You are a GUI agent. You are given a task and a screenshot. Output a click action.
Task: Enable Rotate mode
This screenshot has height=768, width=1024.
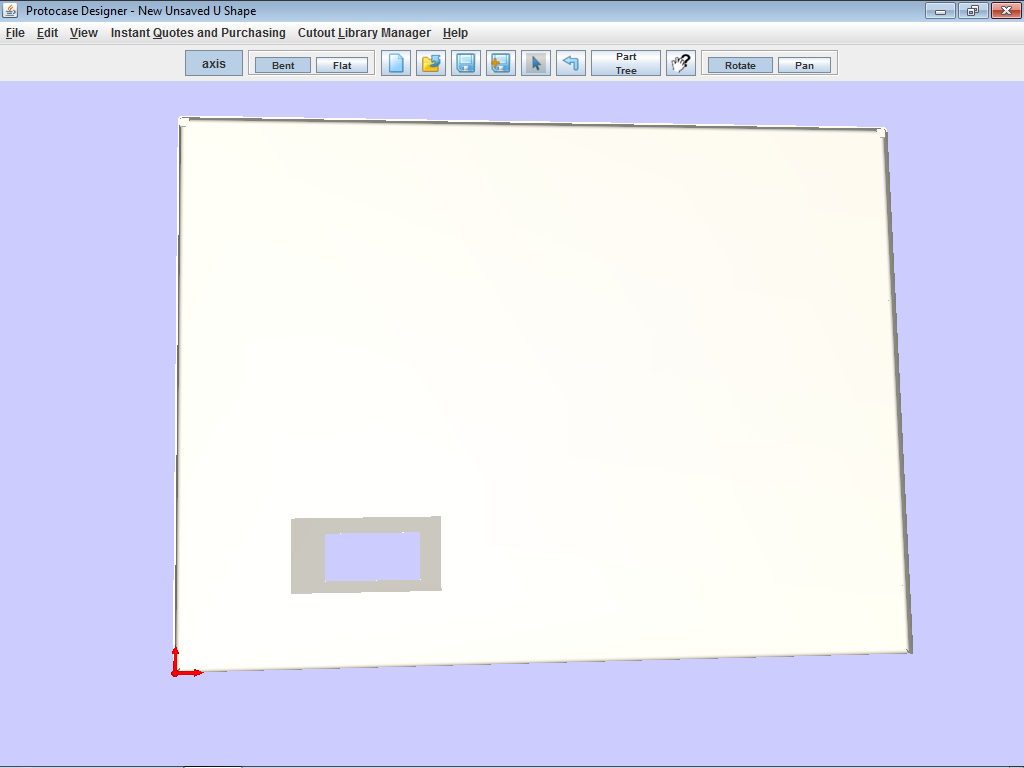(740, 65)
